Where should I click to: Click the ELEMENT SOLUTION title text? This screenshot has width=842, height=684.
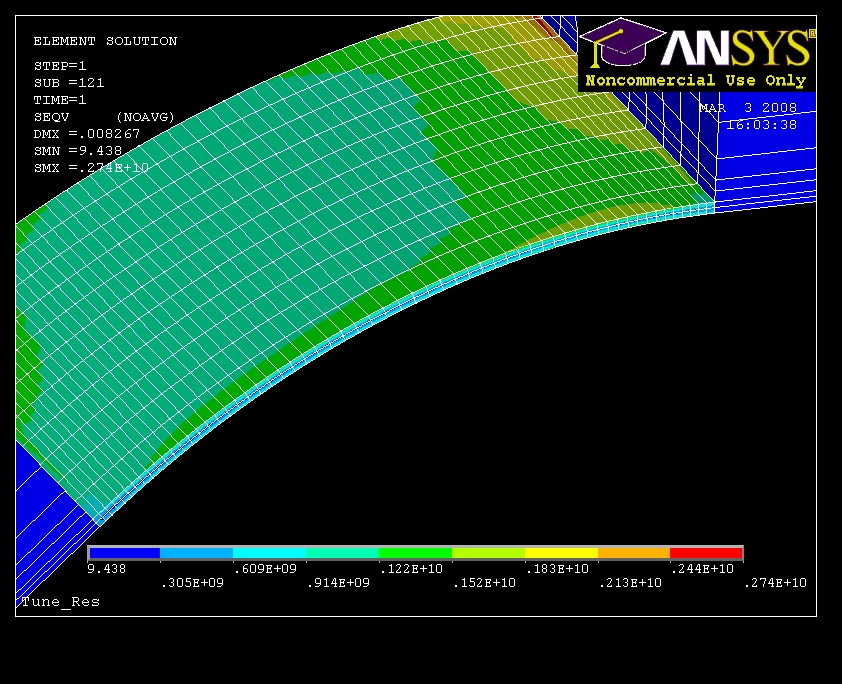(105, 41)
